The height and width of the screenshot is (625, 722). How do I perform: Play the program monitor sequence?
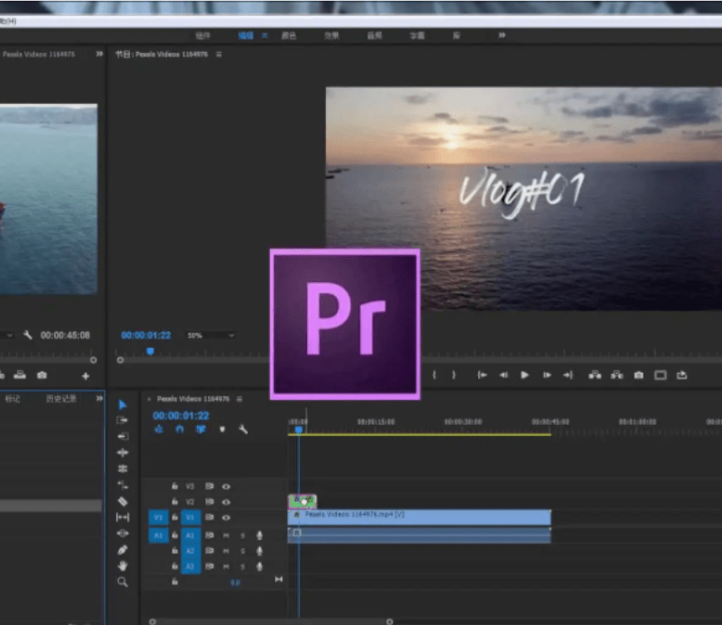(x=524, y=375)
